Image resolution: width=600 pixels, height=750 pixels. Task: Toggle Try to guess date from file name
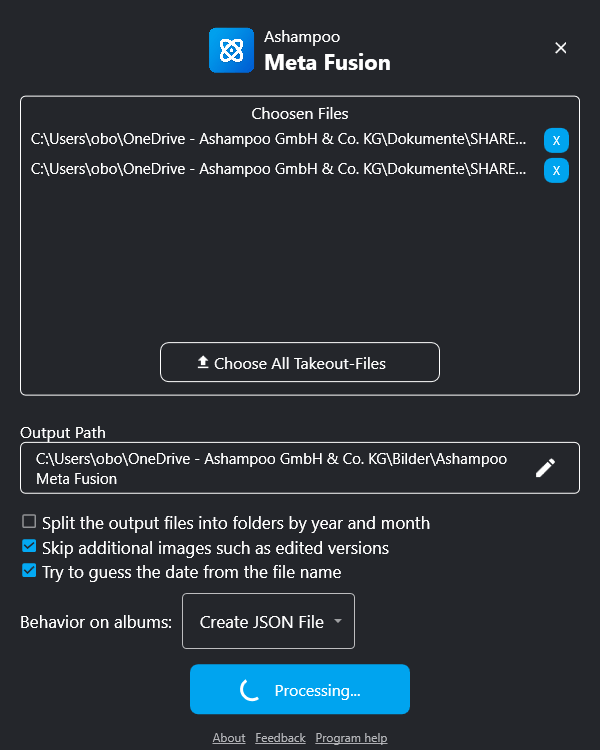pyautogui.click(x=29, y=572)
